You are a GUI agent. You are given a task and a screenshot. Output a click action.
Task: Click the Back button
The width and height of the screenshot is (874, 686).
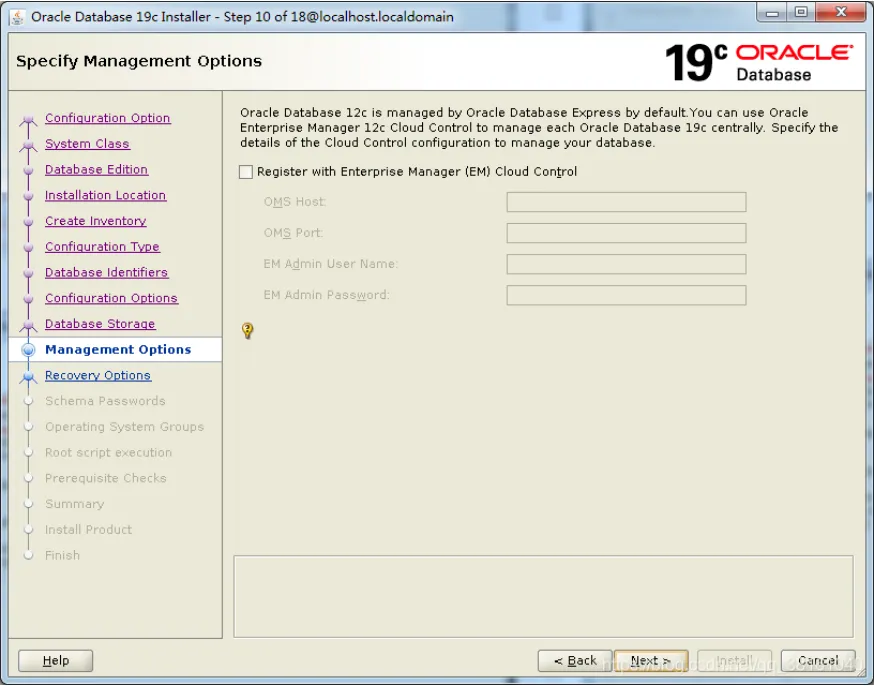[x=575, y=660]
